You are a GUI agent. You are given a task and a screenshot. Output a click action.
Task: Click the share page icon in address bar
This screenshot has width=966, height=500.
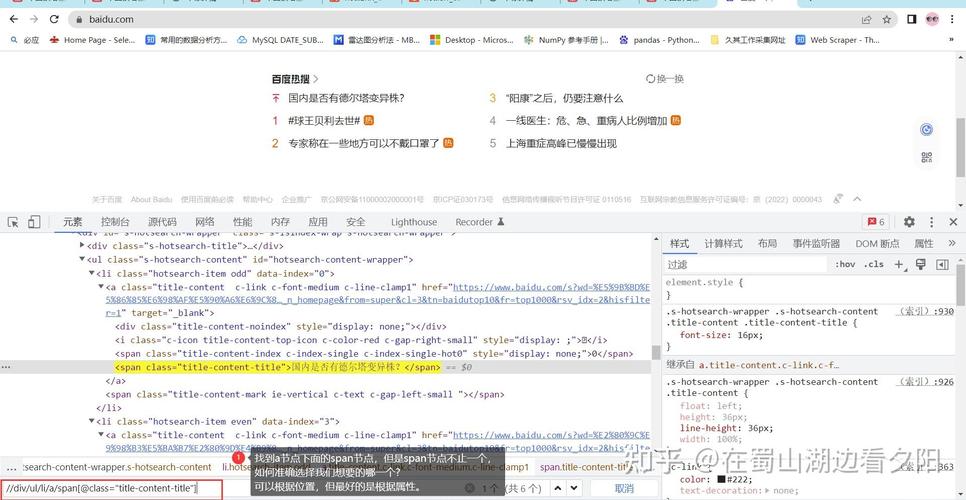click(867, 20)
